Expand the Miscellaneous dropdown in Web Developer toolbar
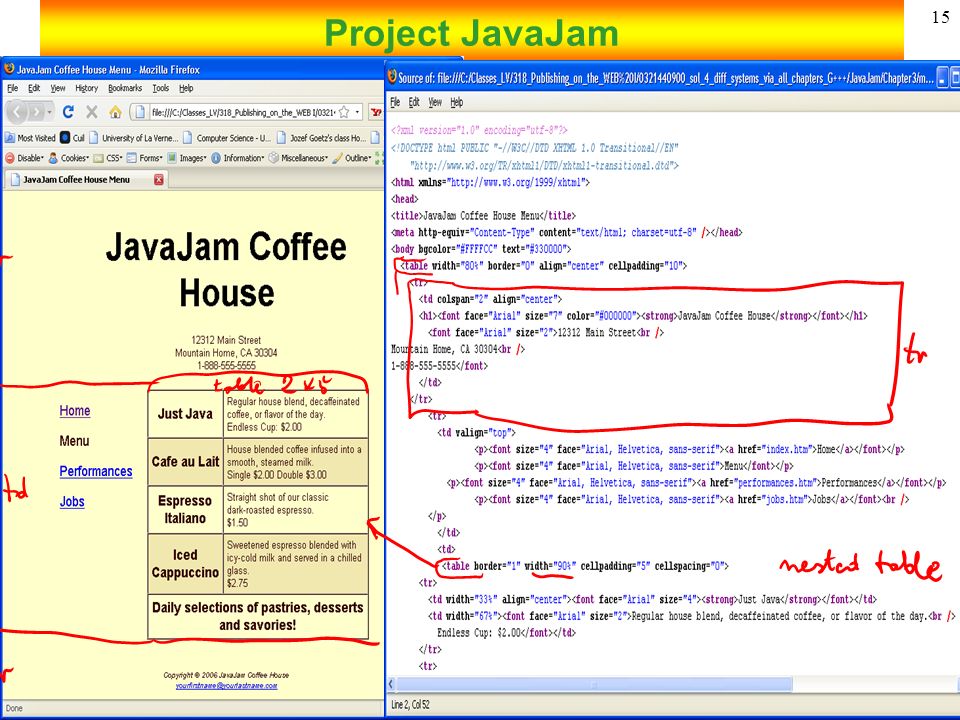Image resolution: width=960 pixels, height=720 pixels. (298, 158)
